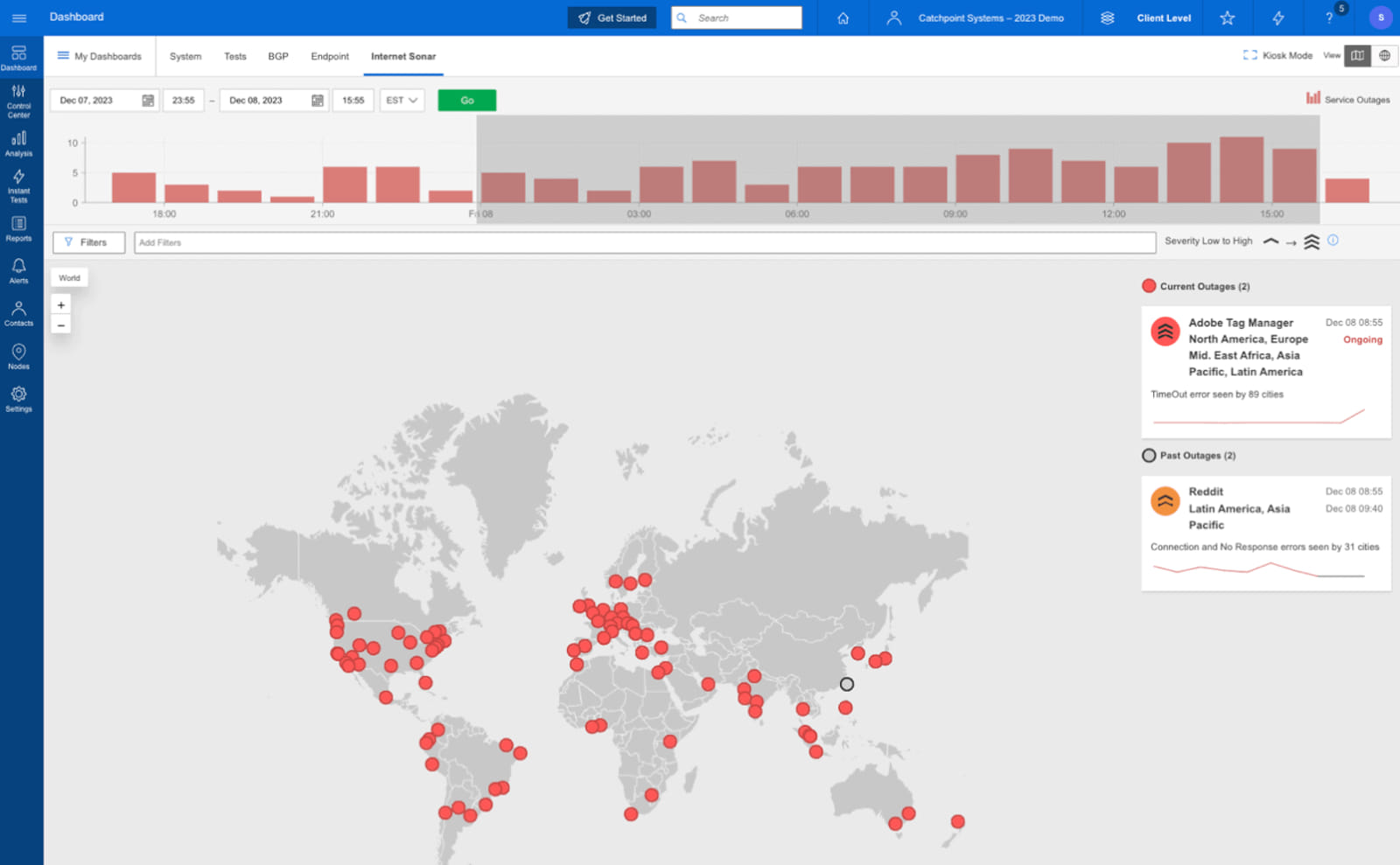Click the low severity single chevron icon
The height and width of the screenshot is (865, 1400).
[1270, 241]
